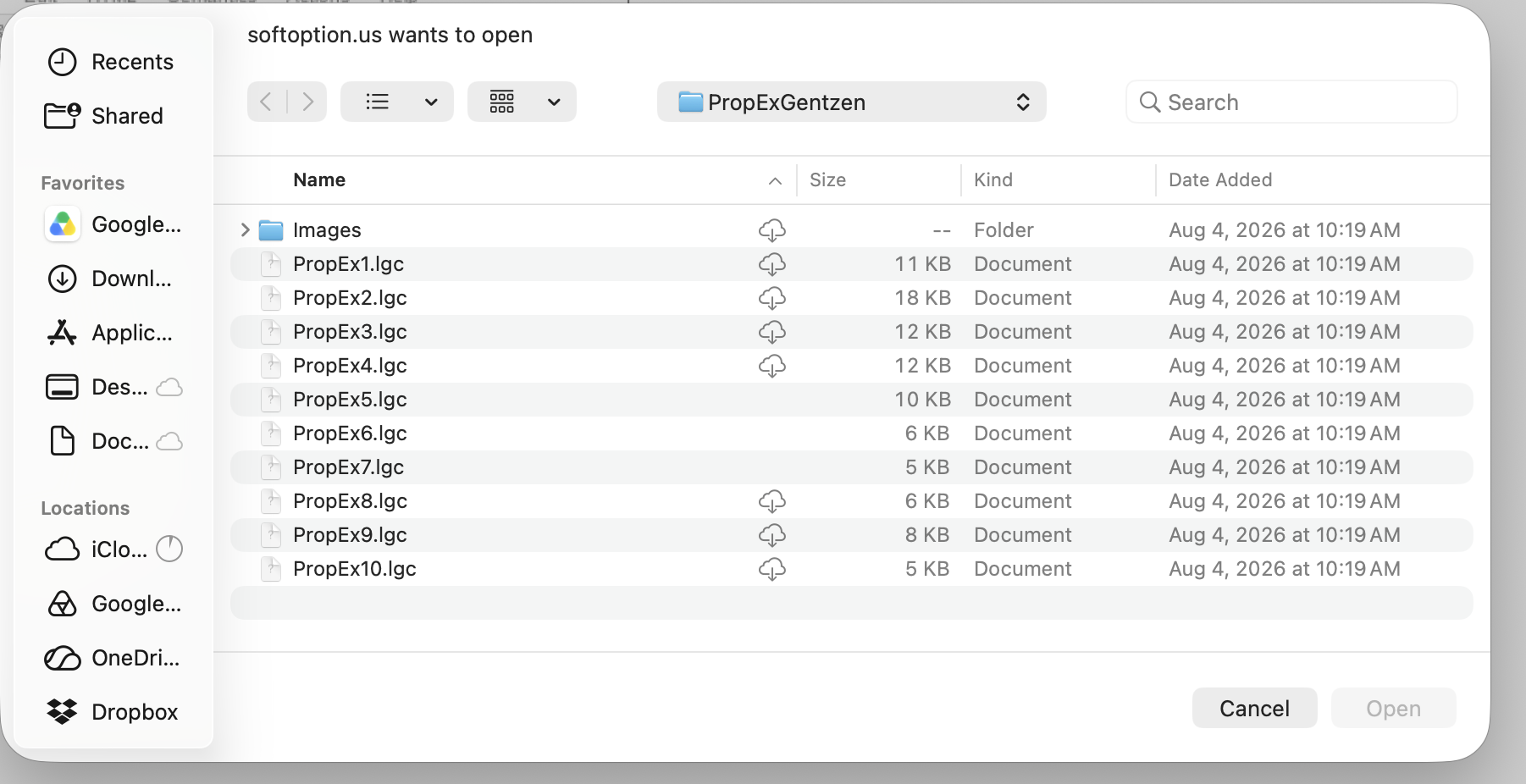Select file PropEx2.lgc
This screenshot has width=1526, height=784.
[851, 298]
